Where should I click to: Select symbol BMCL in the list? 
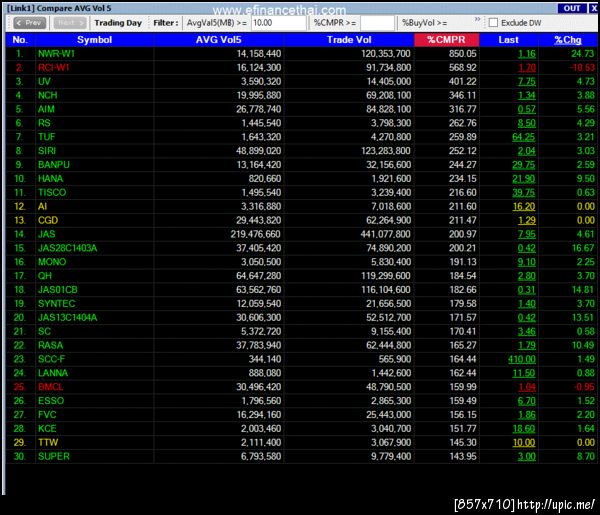point(50,387)
